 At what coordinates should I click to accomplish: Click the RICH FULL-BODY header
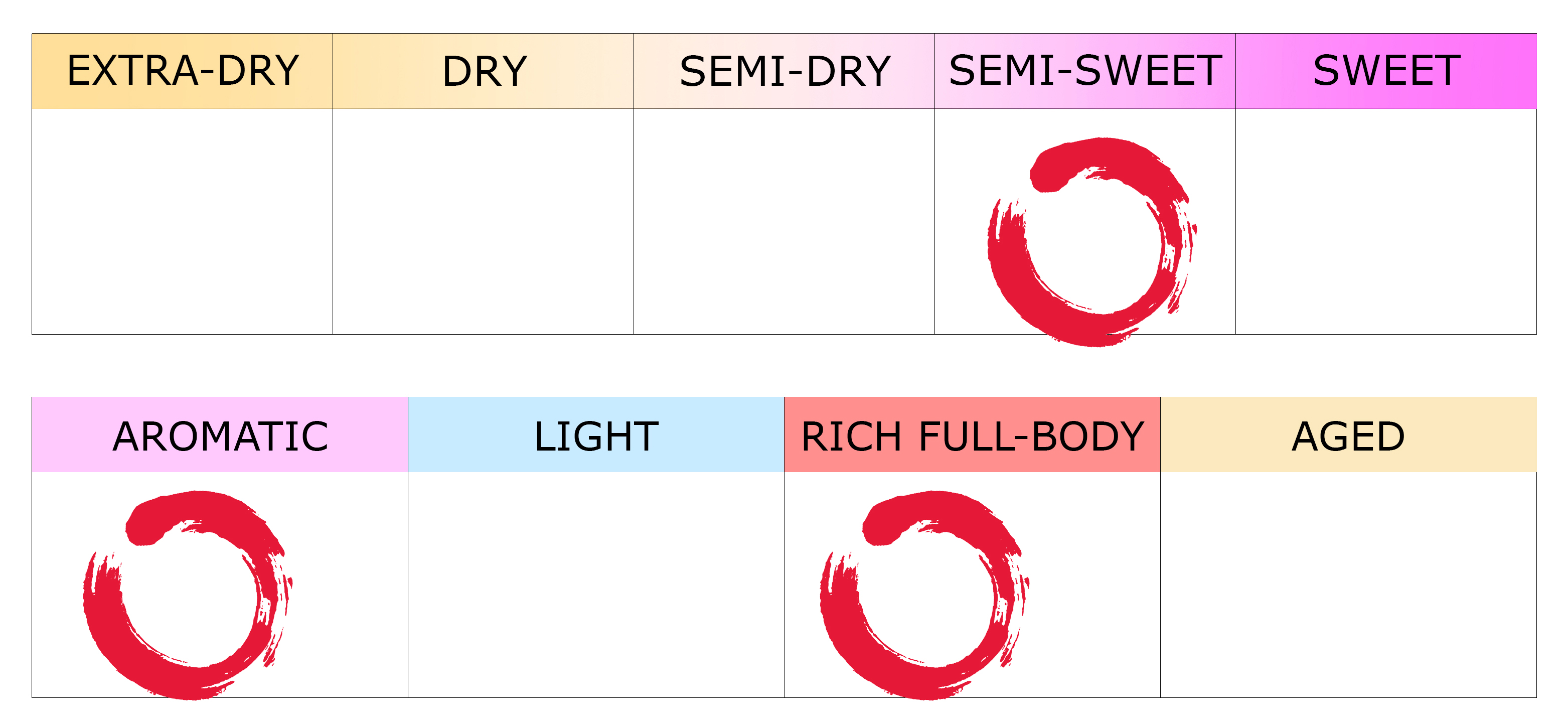click(972, 434)
